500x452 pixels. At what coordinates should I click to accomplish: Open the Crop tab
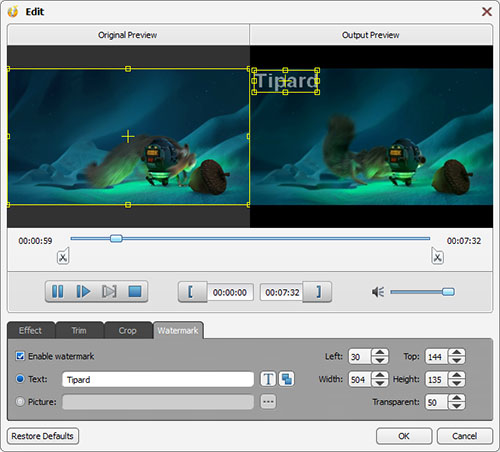coord(128,330)
